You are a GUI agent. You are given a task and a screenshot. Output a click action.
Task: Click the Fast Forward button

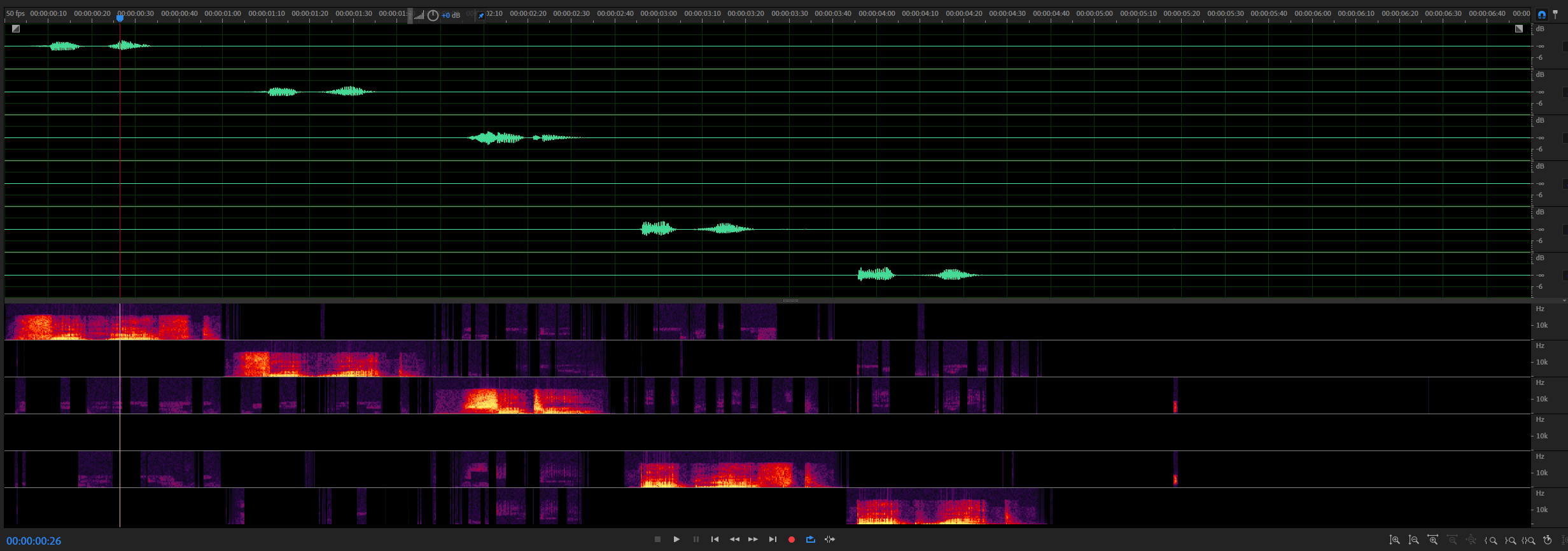pyautogui.click(x=753, y=540)
